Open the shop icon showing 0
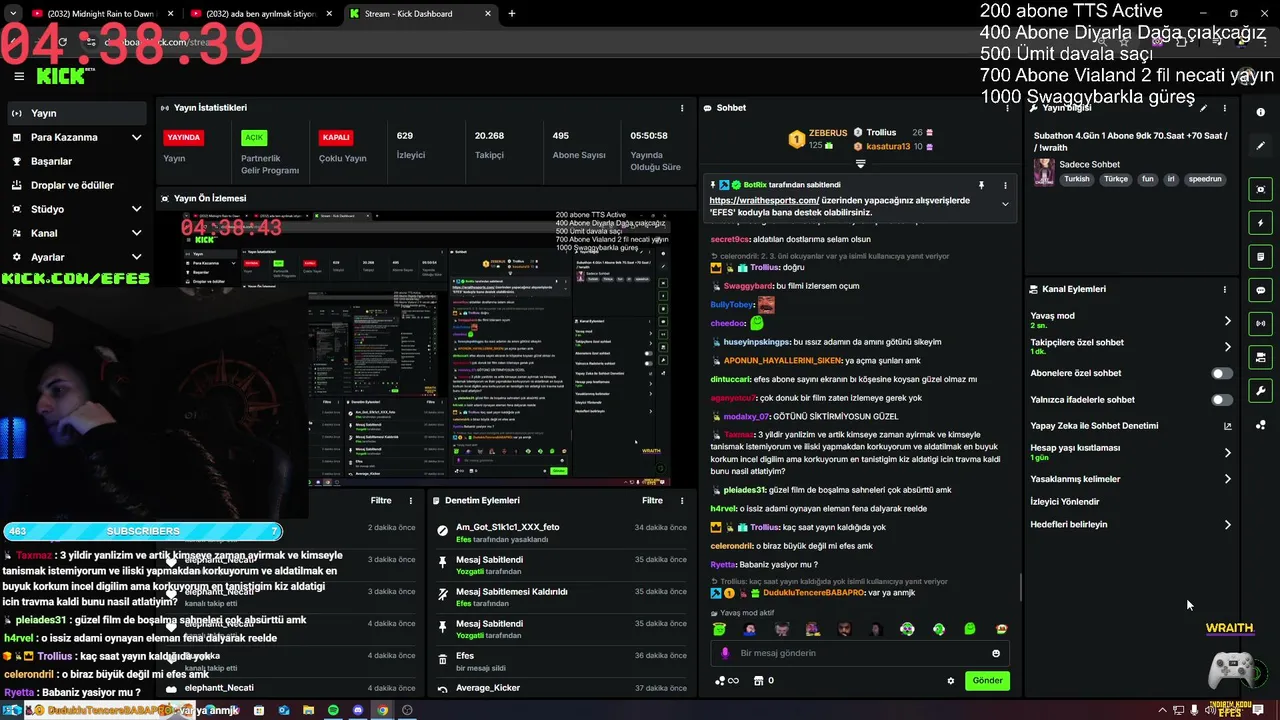This screenshot has width=1280, height=720. 764,681
